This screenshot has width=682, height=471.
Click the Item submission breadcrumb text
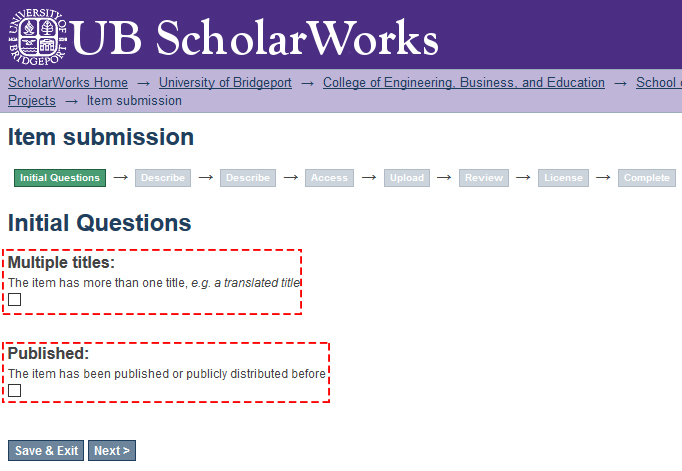134,100
